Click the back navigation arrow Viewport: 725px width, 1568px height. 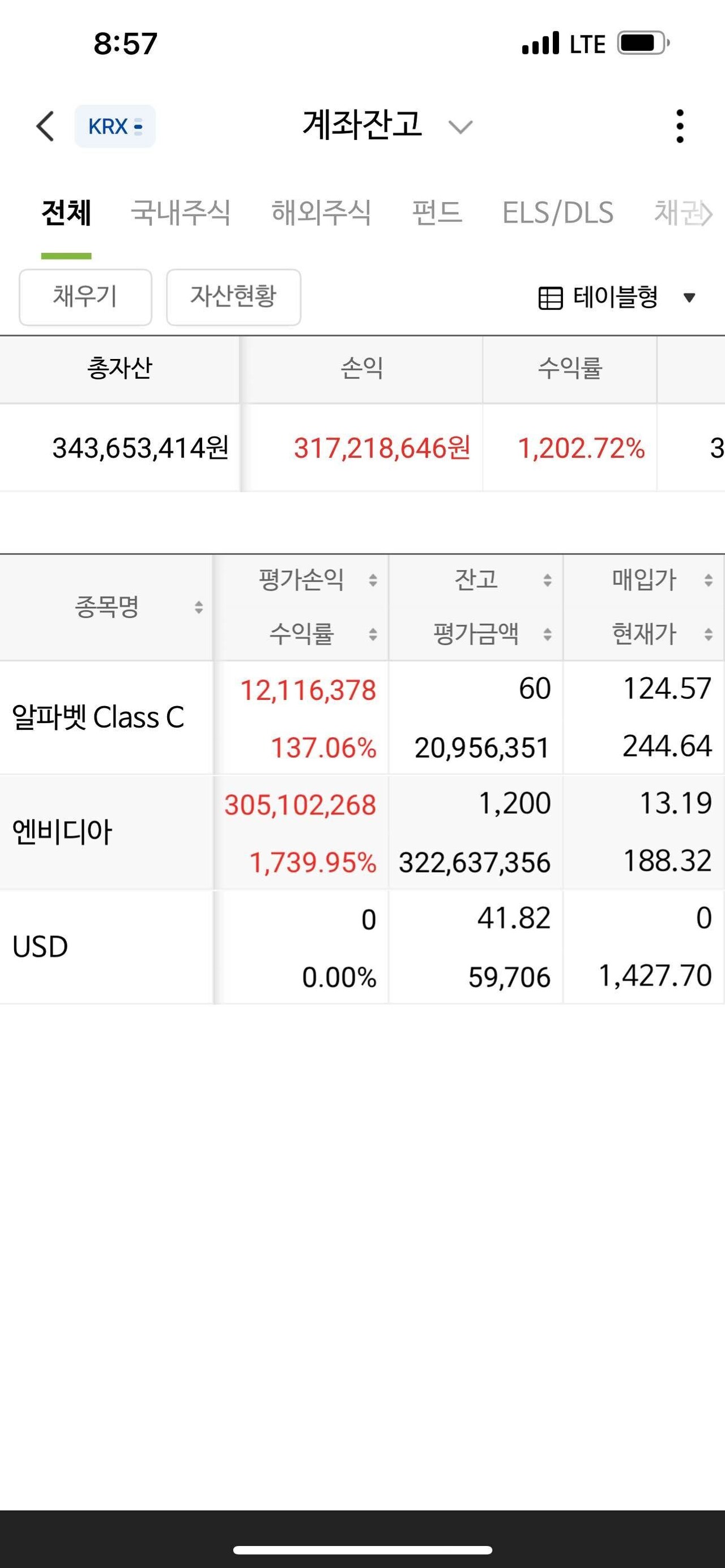(46, 126)
